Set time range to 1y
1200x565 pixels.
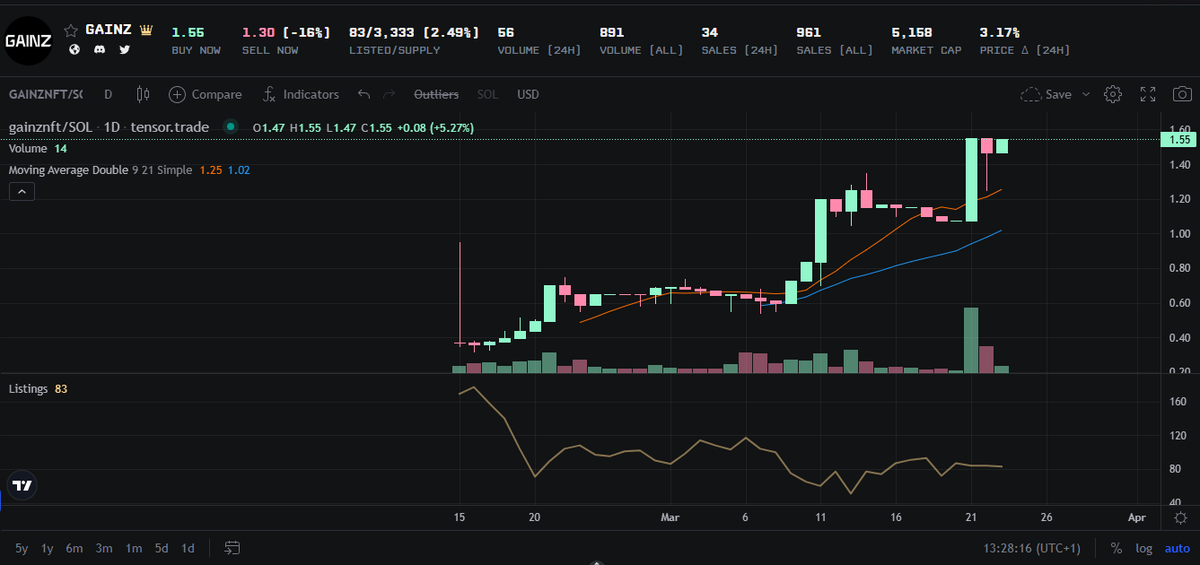click(47, 548)
